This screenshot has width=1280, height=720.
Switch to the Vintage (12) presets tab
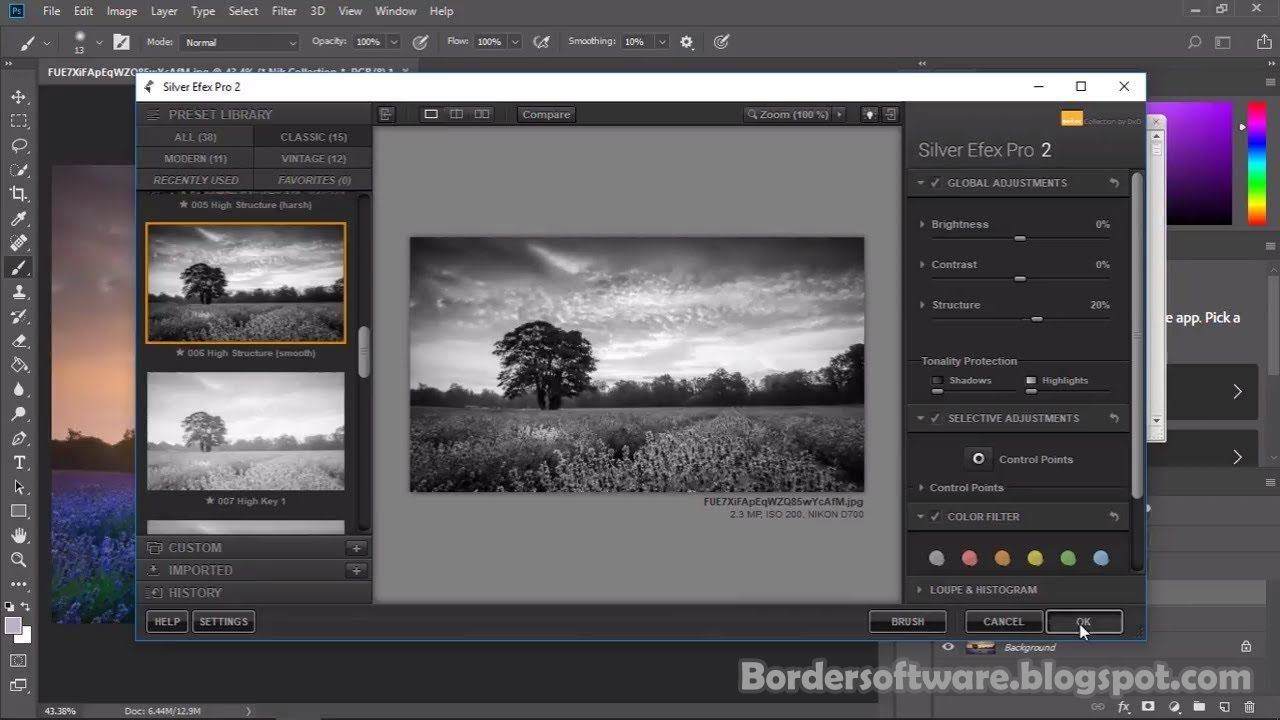click(313, 159)
